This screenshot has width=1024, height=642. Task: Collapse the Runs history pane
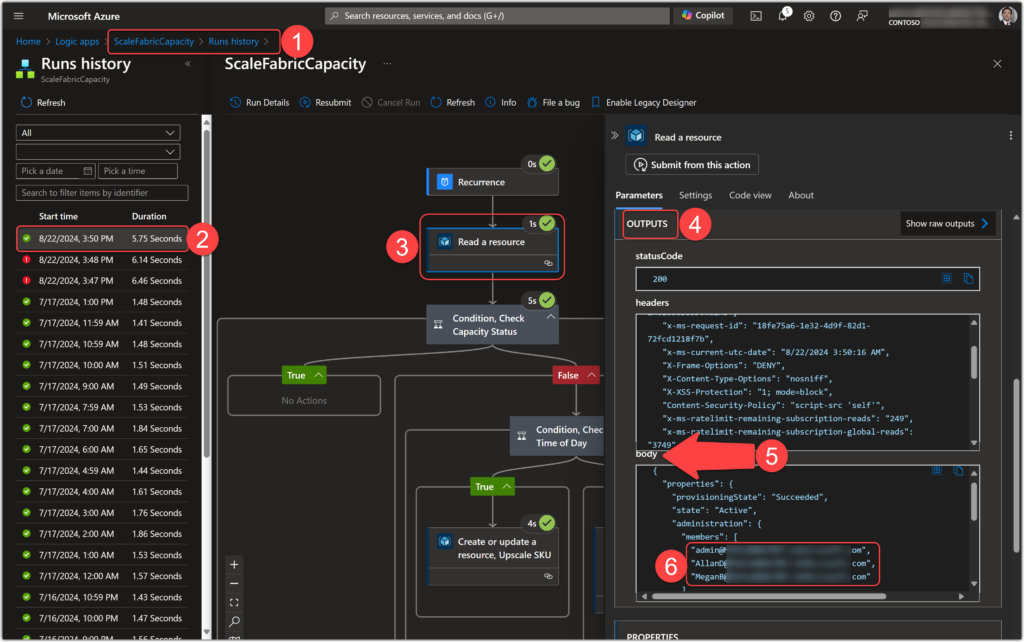(x=187, y=64)
